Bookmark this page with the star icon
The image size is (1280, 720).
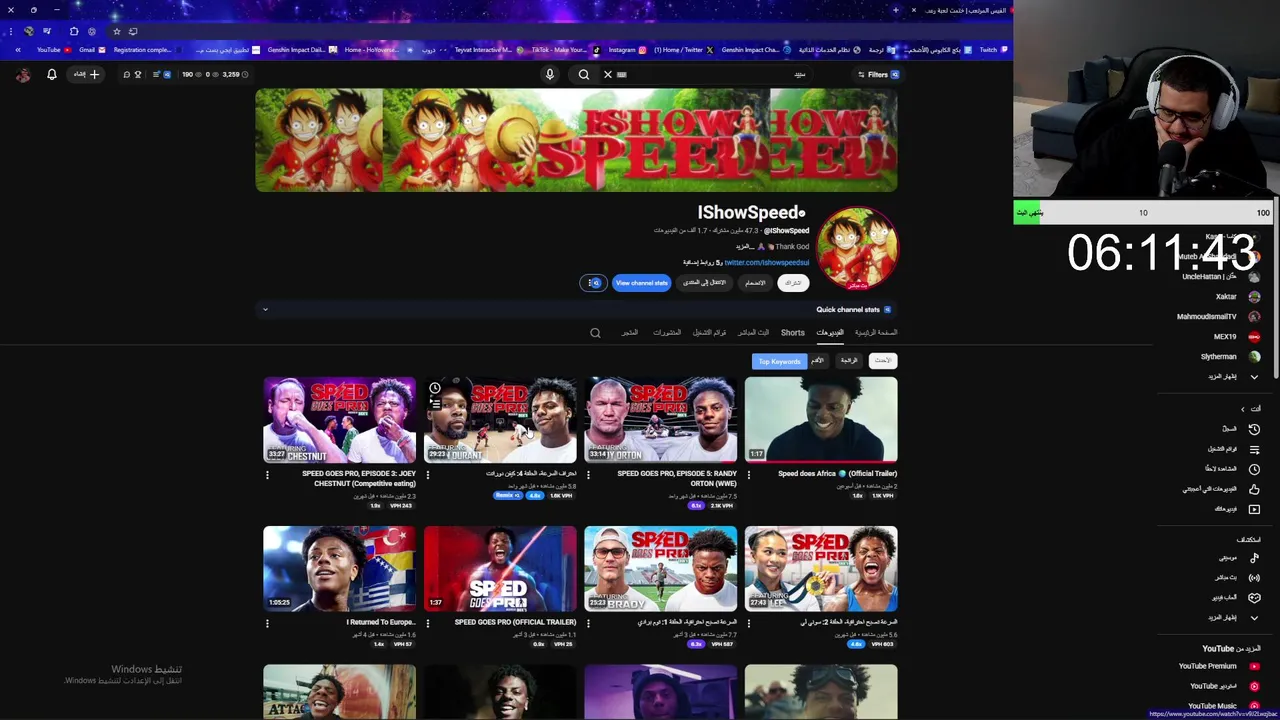click(x=116, y=31)
